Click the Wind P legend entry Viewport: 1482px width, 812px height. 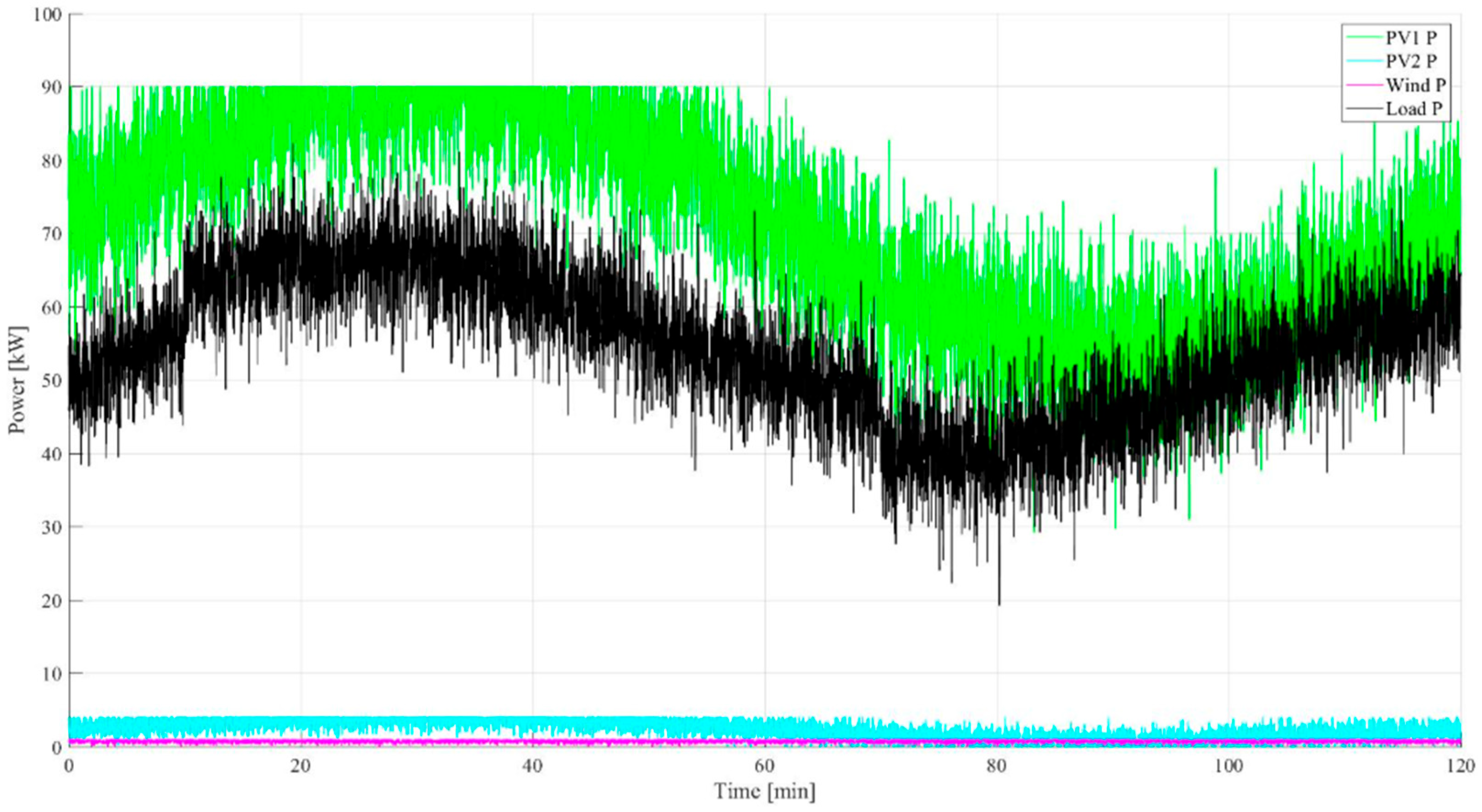1396,85
